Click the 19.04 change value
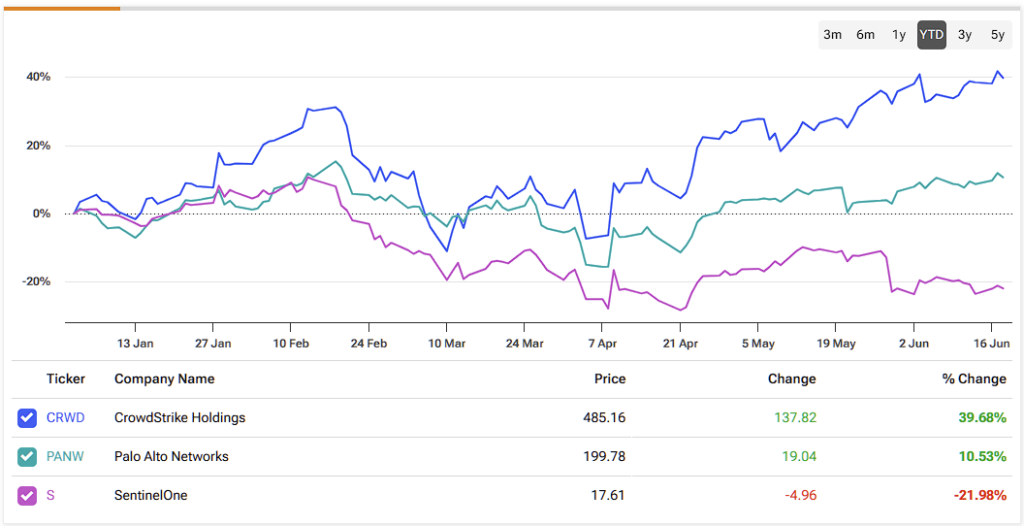Viewport: 1024px width, 526px height. 798,457
